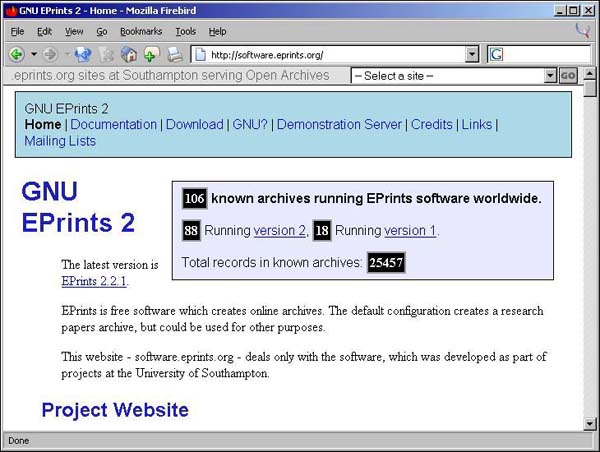The height and width of the screenshot is (452, 600).
Task: Open the View menu
Action: pyautogui.click(x=74, y=31)
